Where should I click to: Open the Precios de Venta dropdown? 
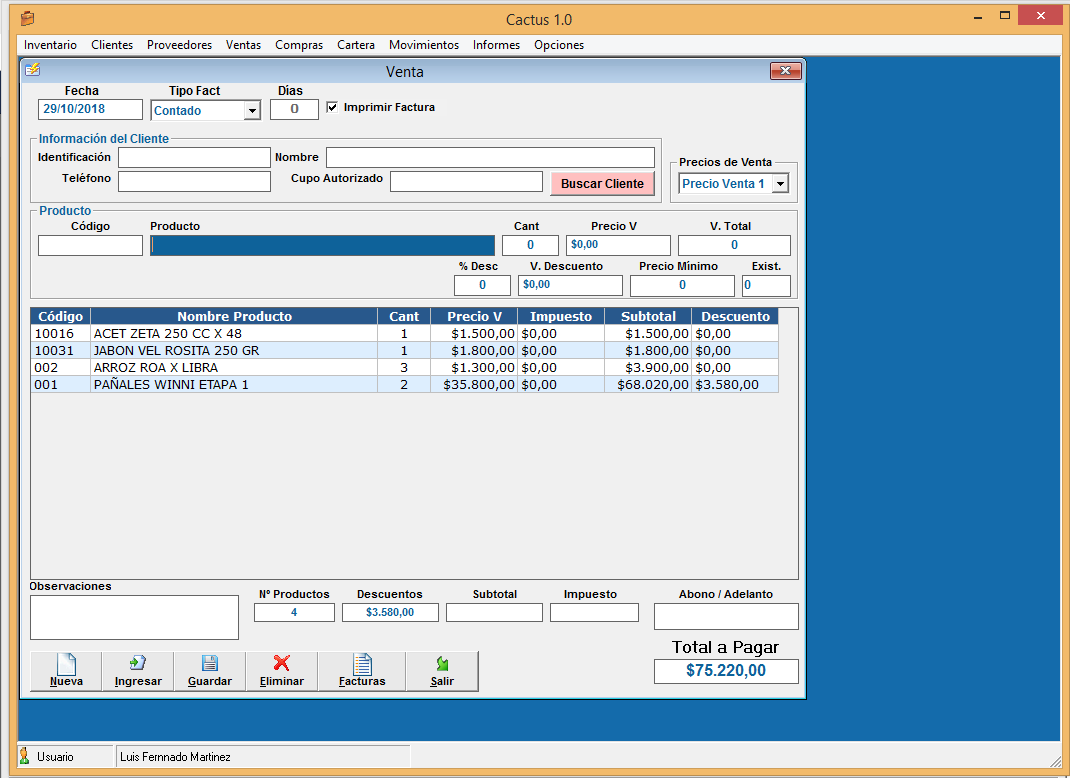(780, 184)
